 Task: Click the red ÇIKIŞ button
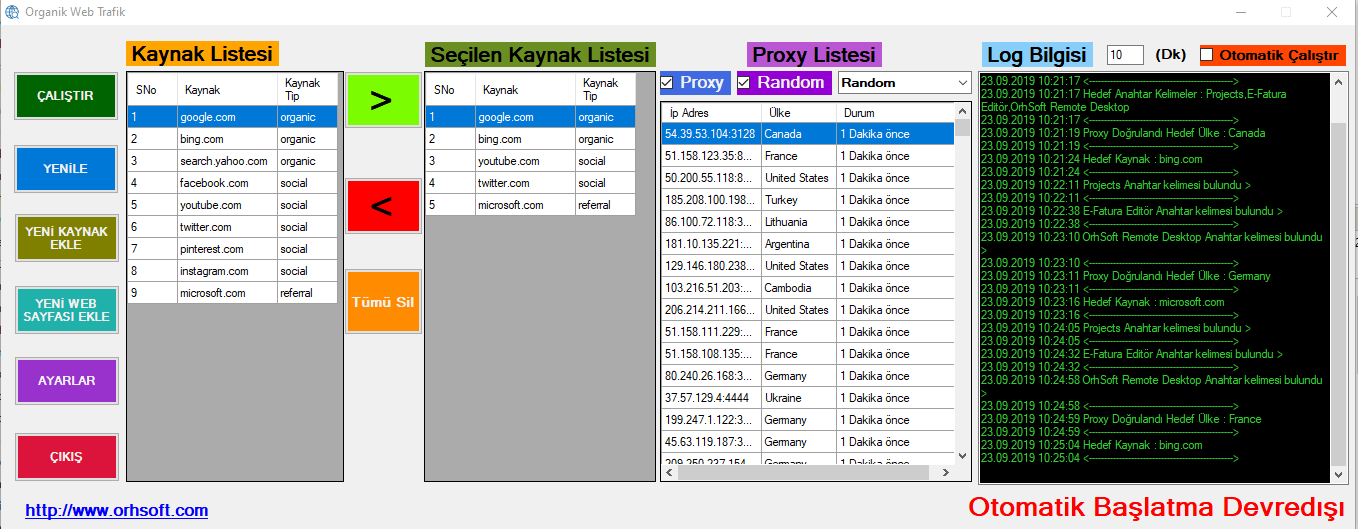[66, 457]
